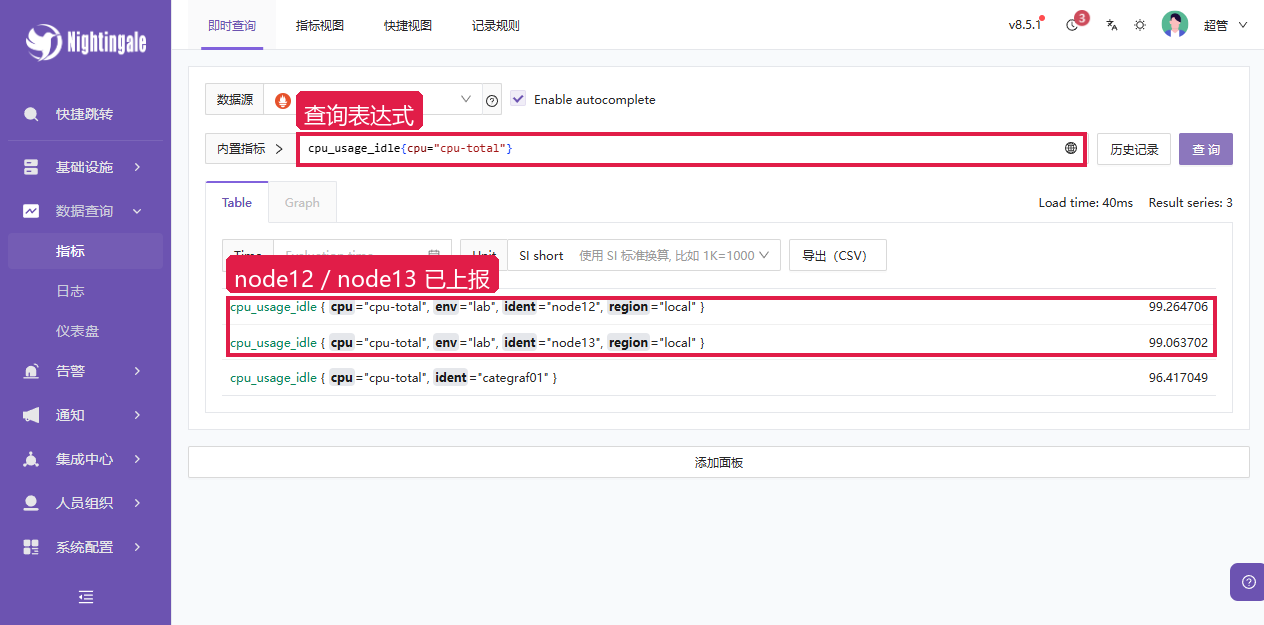Click the calendar icon in evaluation time
Screen dimensions: 1264x625
point(434,255)
